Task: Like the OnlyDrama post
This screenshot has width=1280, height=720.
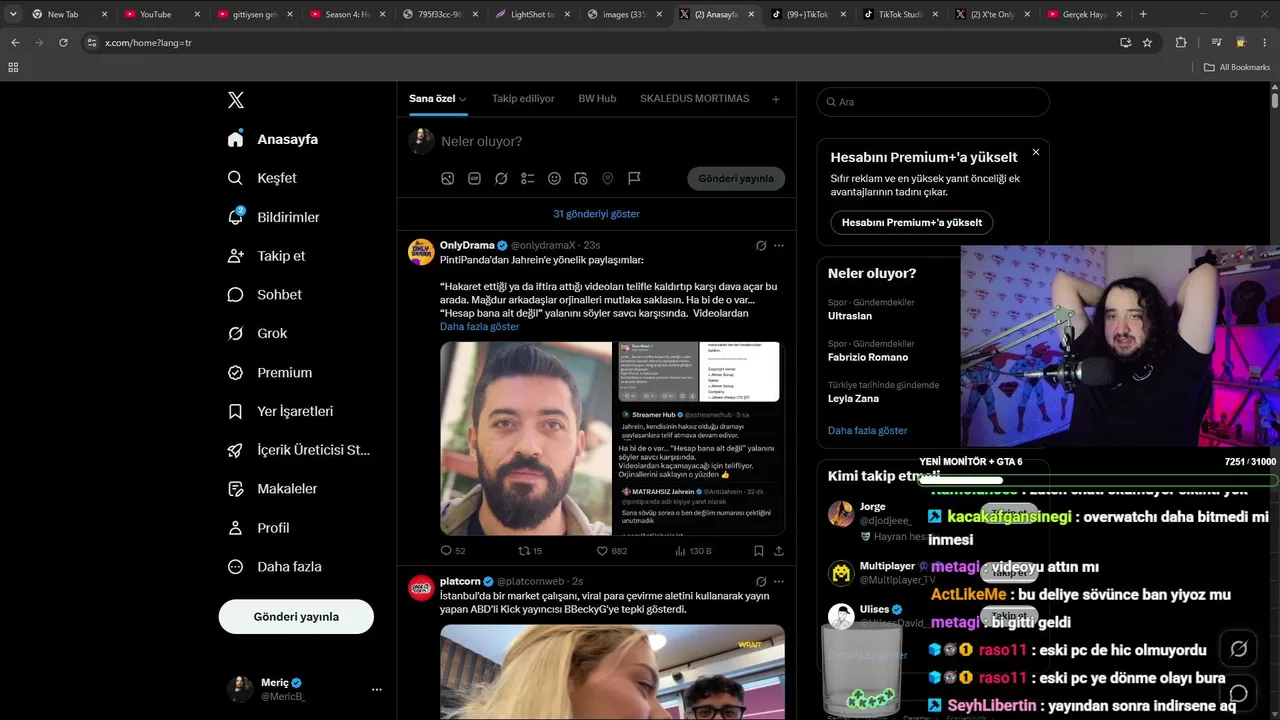Action: (x=612, y=551)
